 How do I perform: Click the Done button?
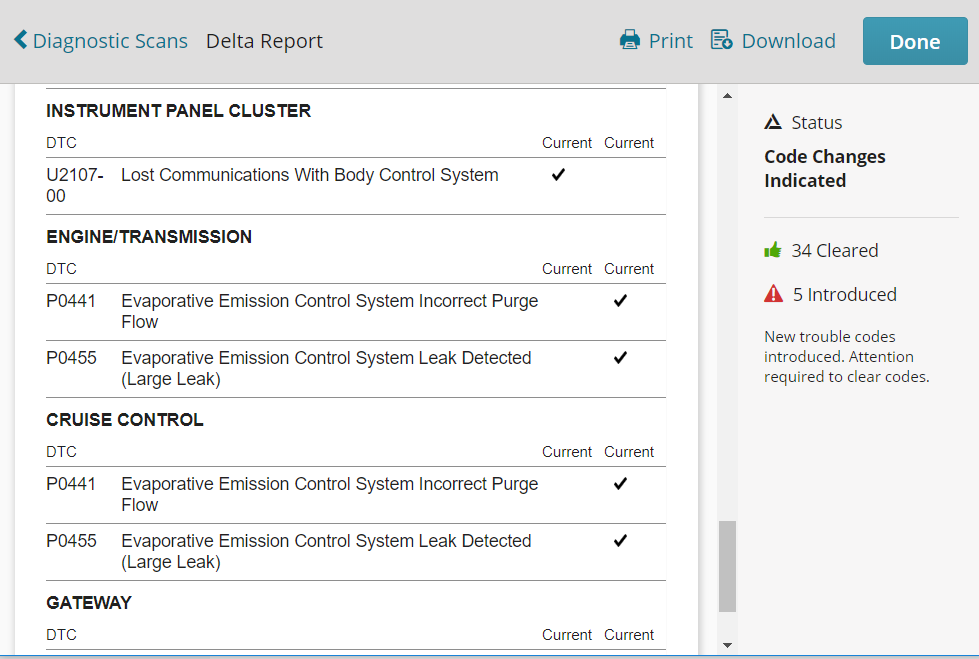tap(915, 41)
